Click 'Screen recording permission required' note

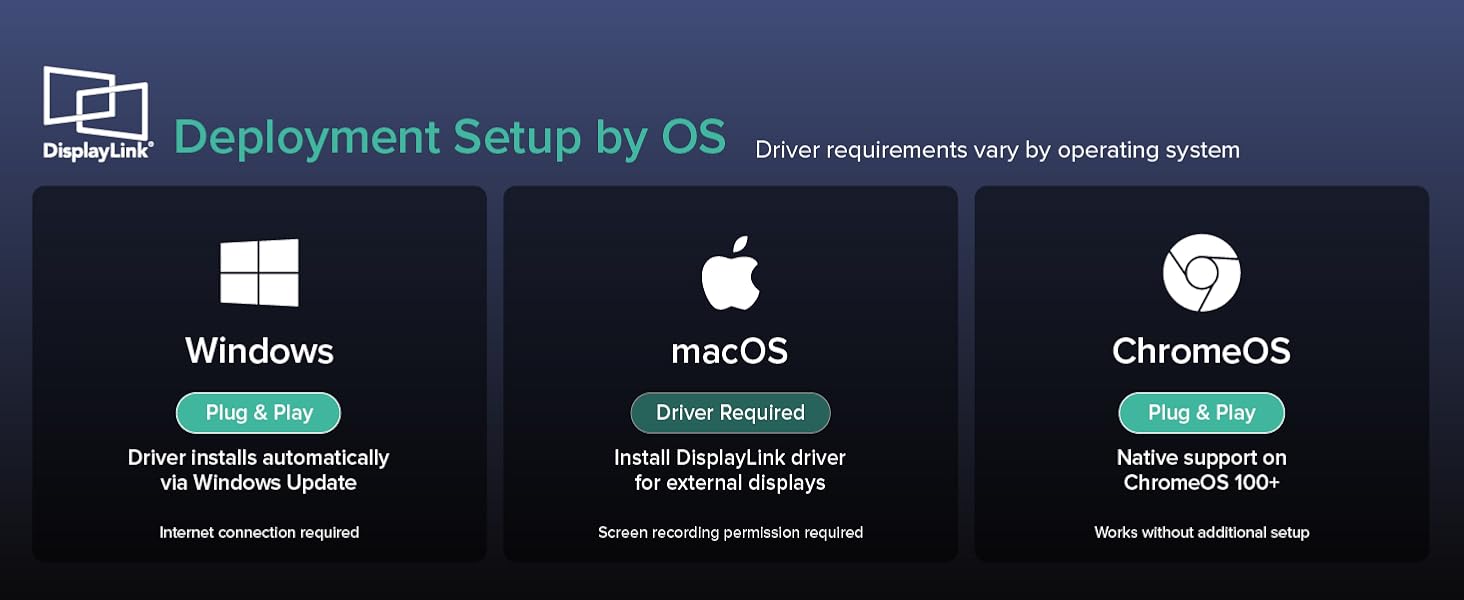click(730, 533)
